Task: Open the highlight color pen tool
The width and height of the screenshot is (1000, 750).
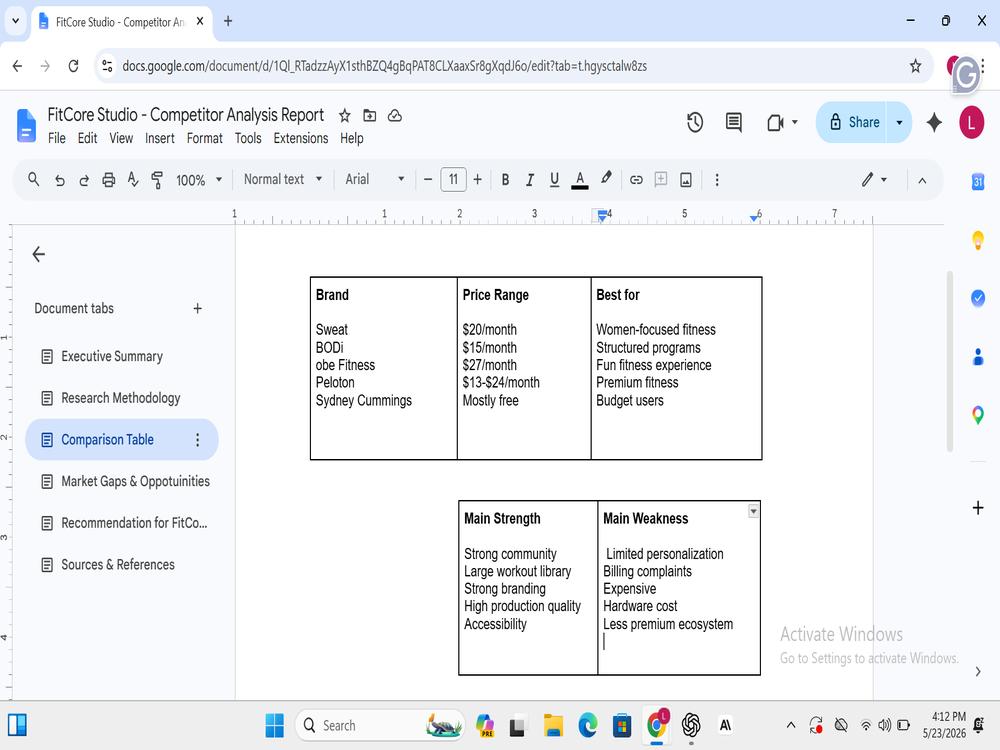Action: click(x=606, y=179)
